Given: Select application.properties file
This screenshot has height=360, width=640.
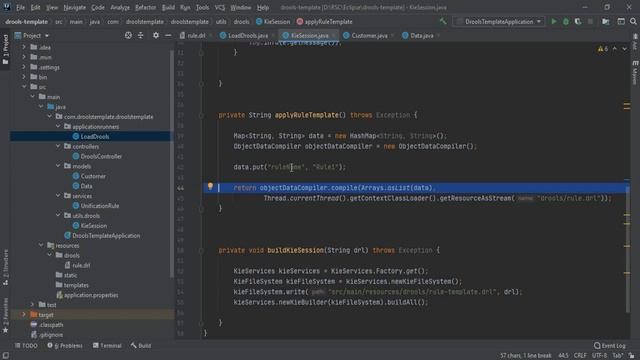Looking at the screenshot, I should tap(91, 295).
